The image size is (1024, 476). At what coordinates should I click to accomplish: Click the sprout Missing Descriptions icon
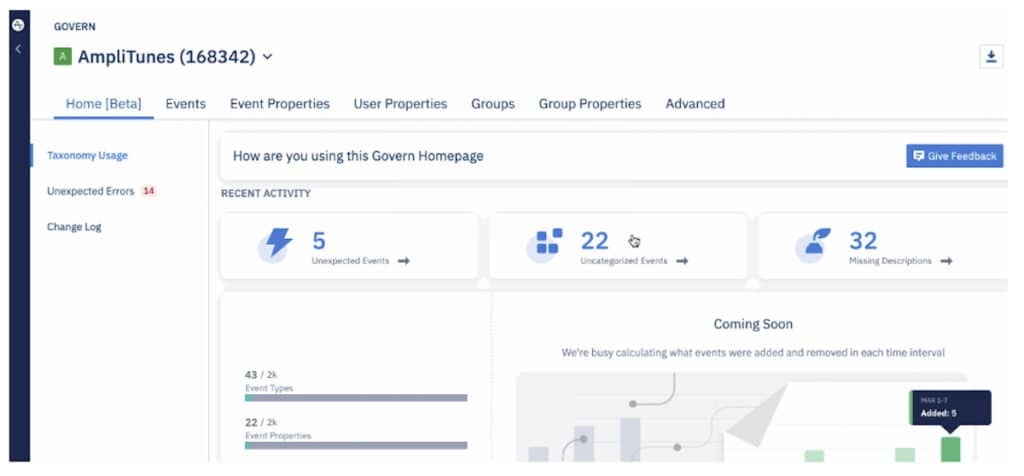(x=813, y=245)
